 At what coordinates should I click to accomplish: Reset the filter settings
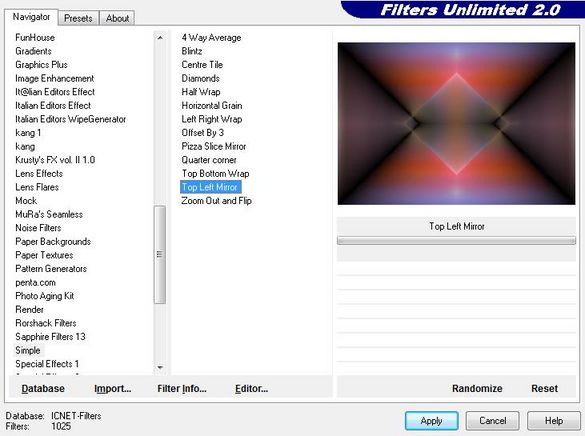[x=544, y=389]
